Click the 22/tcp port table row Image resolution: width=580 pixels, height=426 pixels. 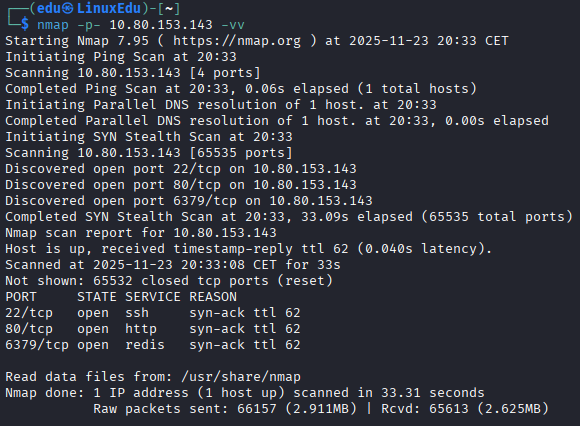[153, 313]
